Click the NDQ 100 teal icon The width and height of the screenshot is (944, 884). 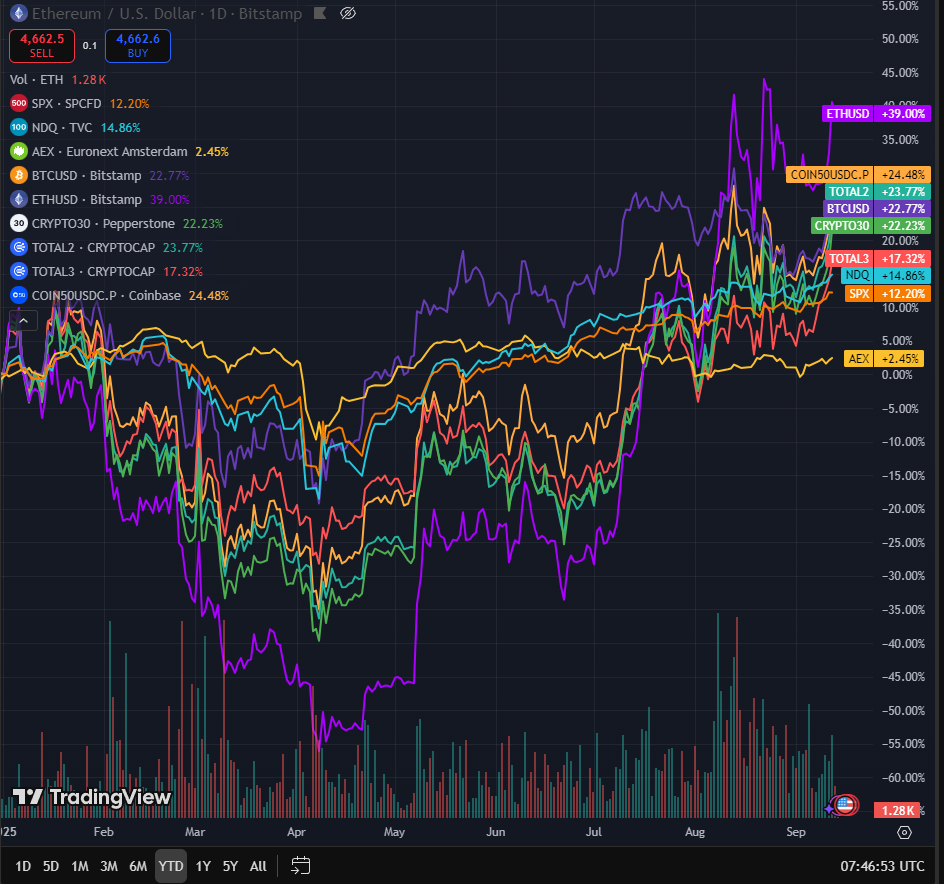[x=19, y=127]
